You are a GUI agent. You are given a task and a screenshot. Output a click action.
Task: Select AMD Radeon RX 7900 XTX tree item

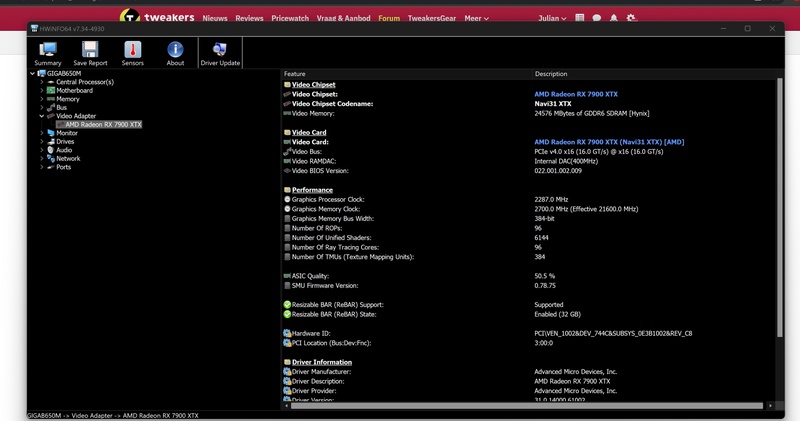coord(103,125)
